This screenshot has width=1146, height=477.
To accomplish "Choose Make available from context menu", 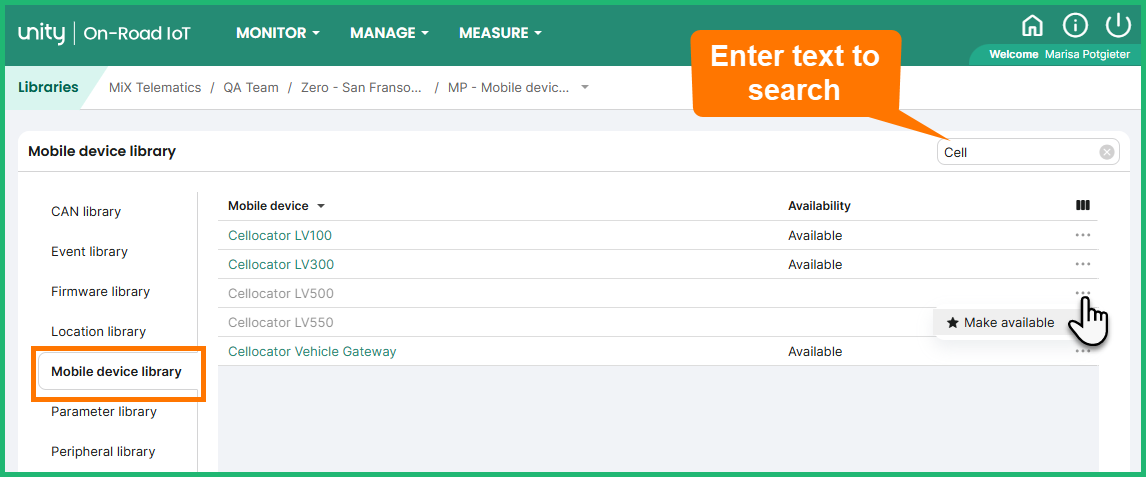I will 1001,322.
